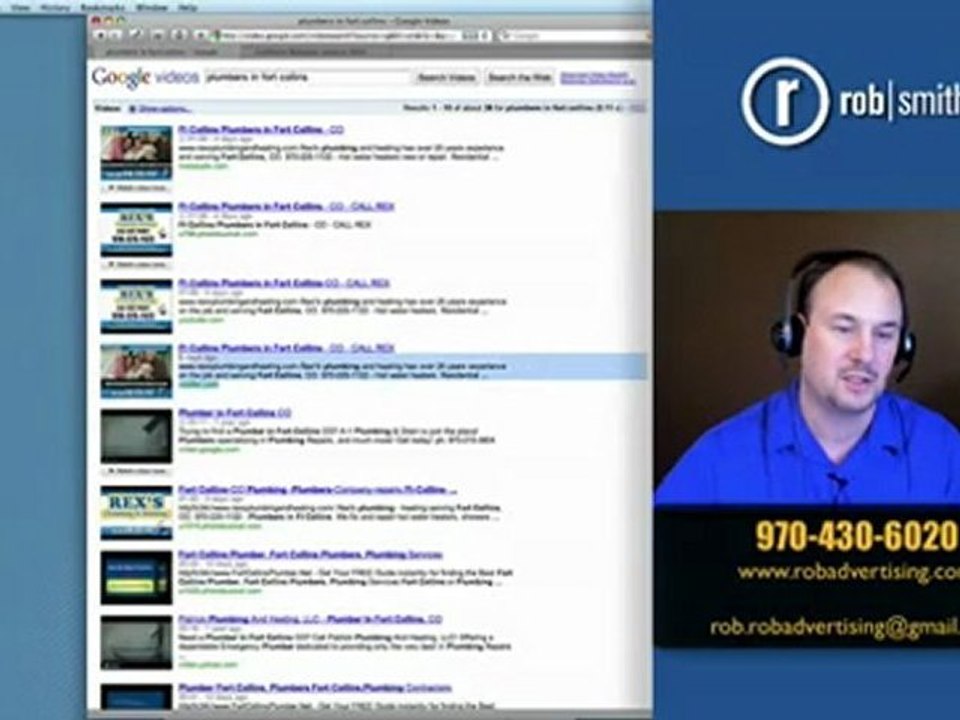The height and width of the screenshot is (720, 960).
Task: Click the browser address bar URL field
Action: (x=352, y=36)
